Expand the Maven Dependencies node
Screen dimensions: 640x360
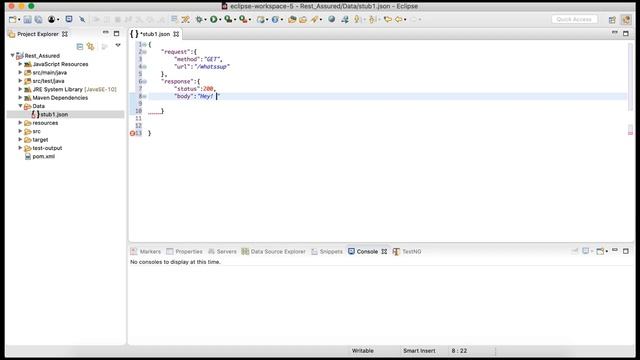point(20,98)
